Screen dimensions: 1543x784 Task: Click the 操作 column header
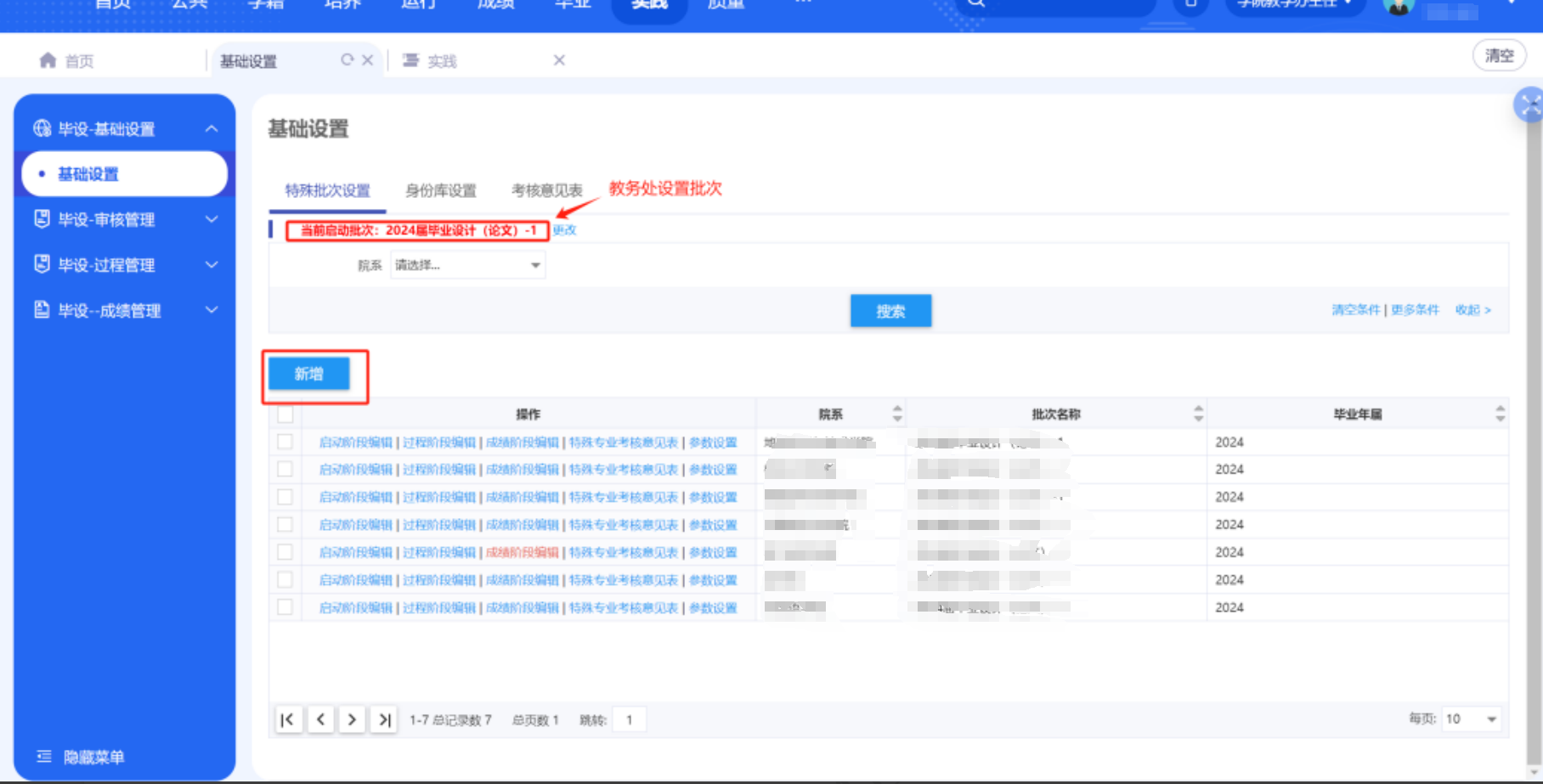(x=528, y=415)
